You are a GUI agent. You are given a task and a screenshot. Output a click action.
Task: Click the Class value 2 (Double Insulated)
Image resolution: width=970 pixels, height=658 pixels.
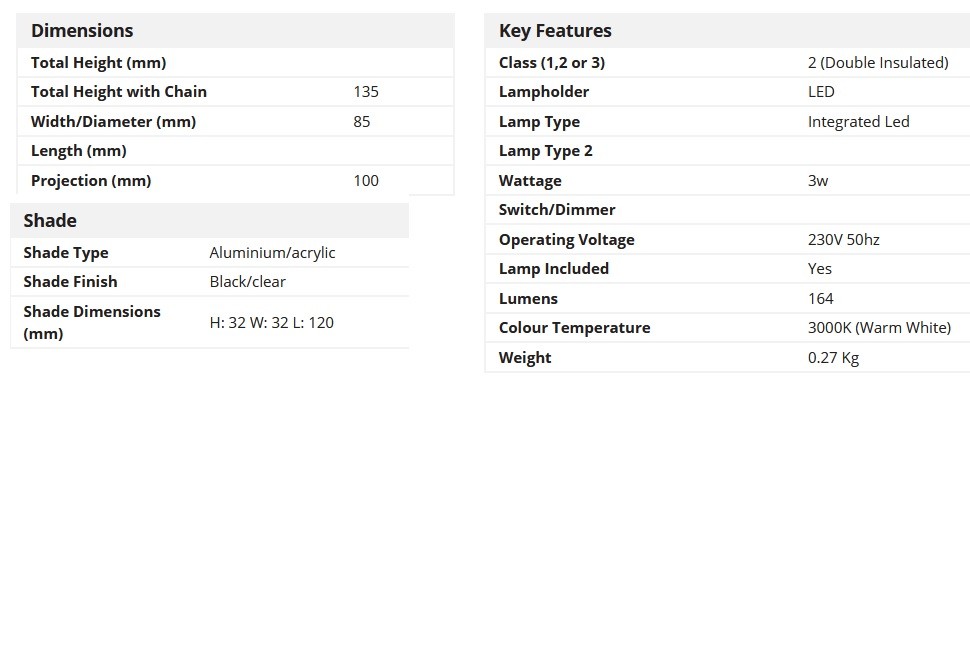(878, 62)
